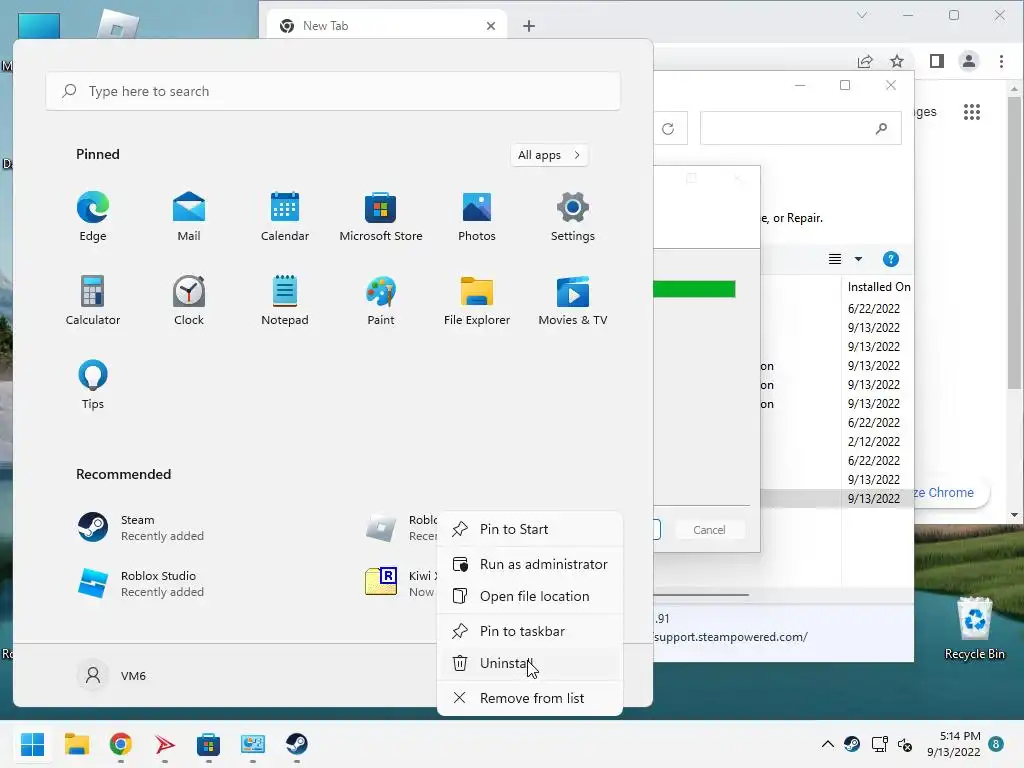Screen dimensions: 1024x768
Task: Open File Explorer on the taskbar
Action: [x=76, y=744]
